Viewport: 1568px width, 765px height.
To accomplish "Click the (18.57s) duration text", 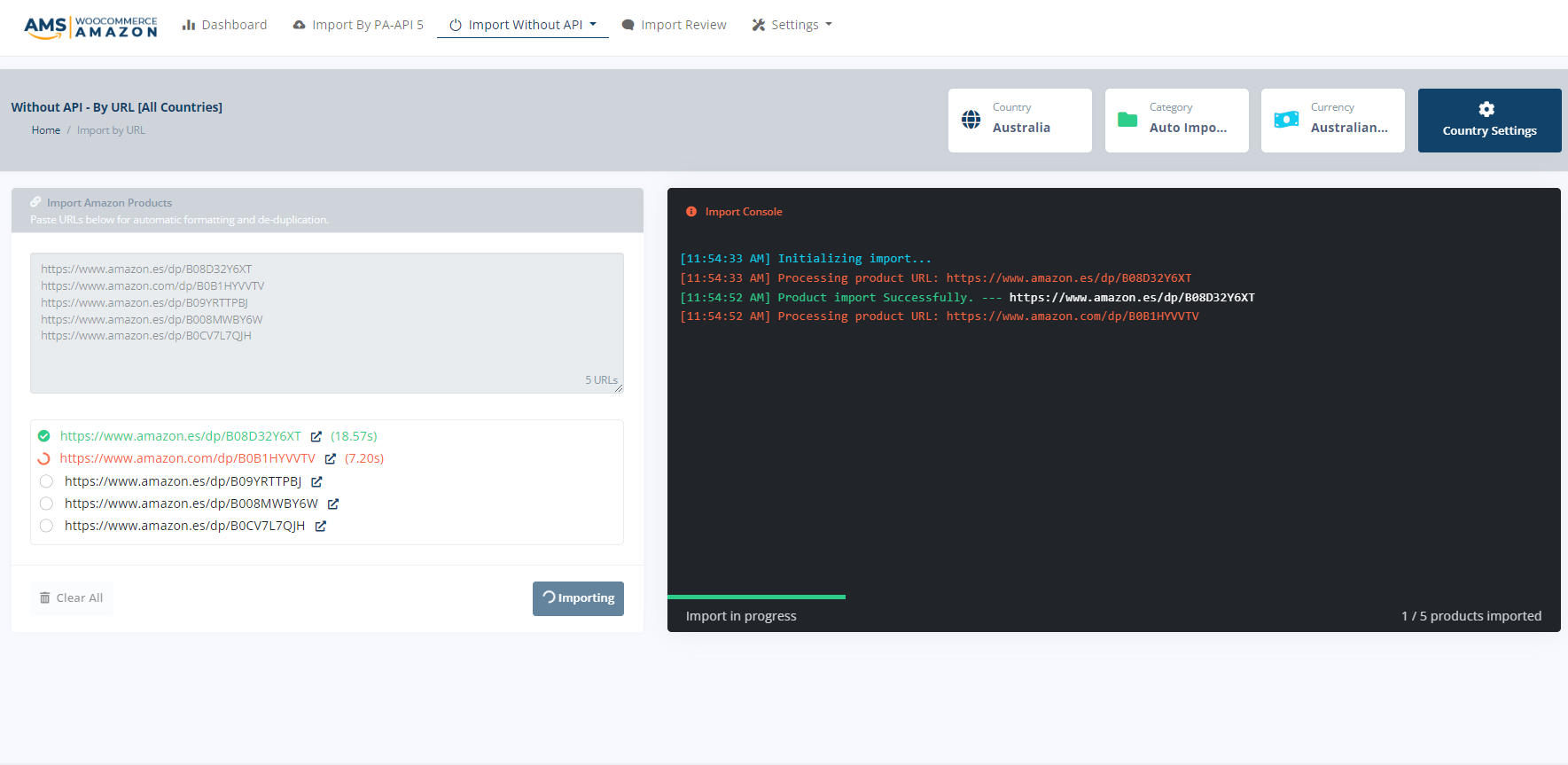I will click(354, 436).
